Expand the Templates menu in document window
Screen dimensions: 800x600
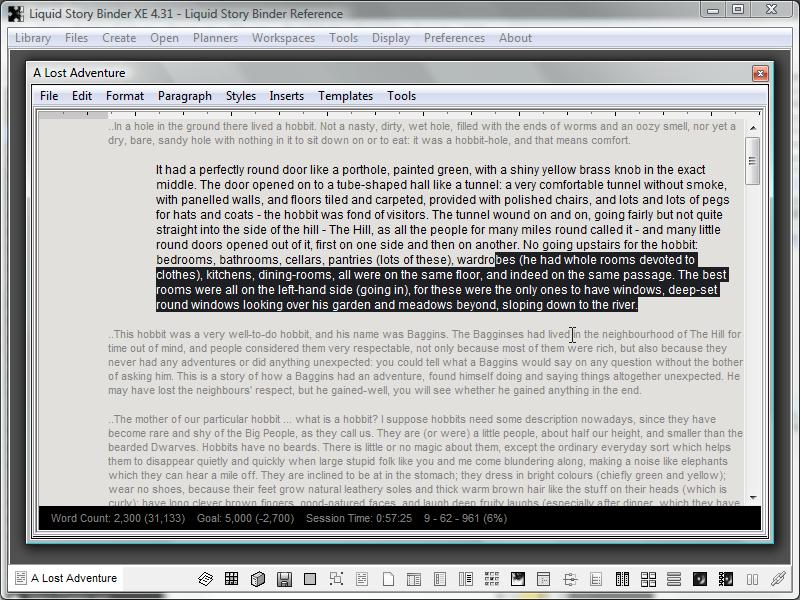coord(345,96)
